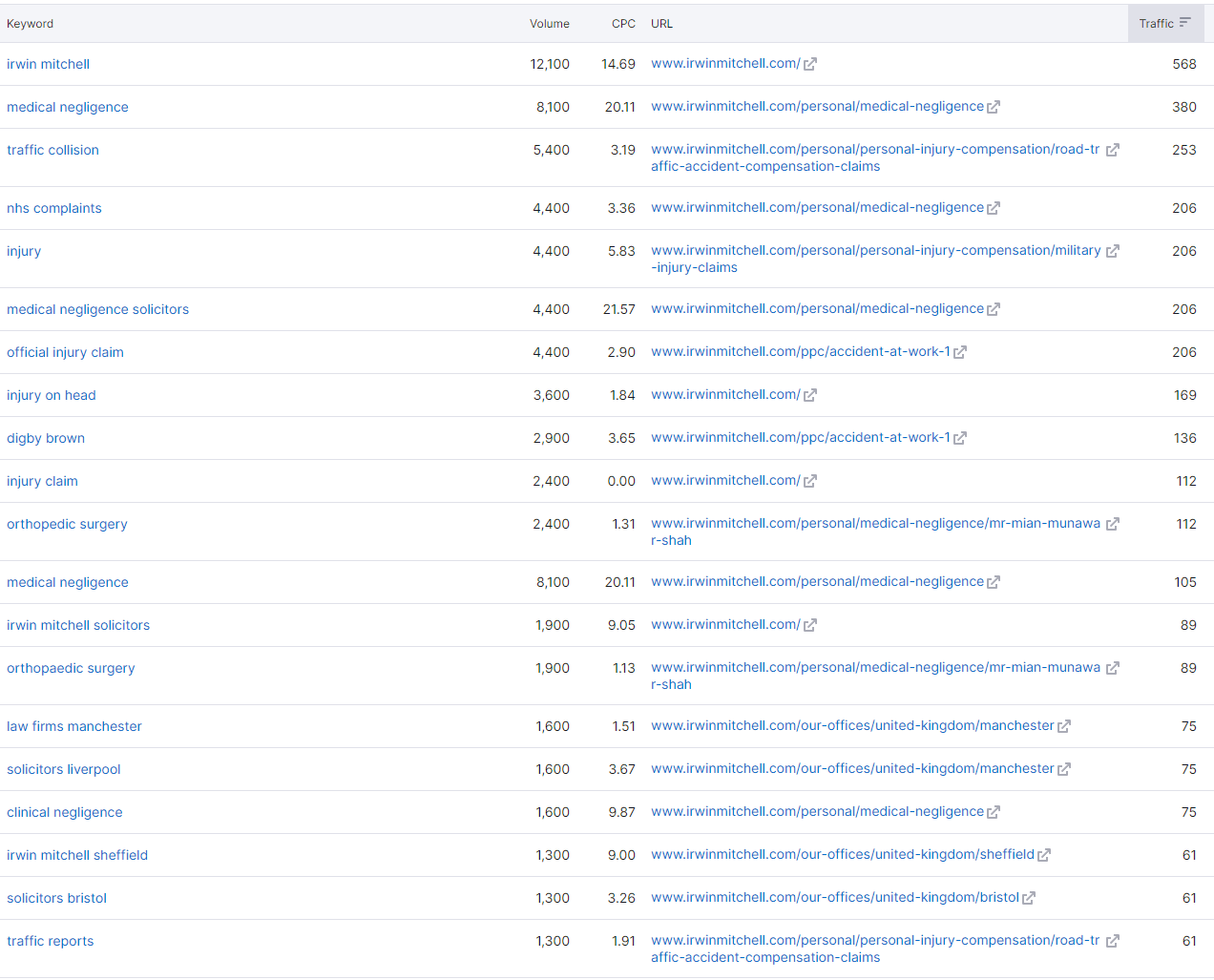The image size is (1214, 980).
Task: Open external link icon in traffic reports row
Action: coord(1112,941)
